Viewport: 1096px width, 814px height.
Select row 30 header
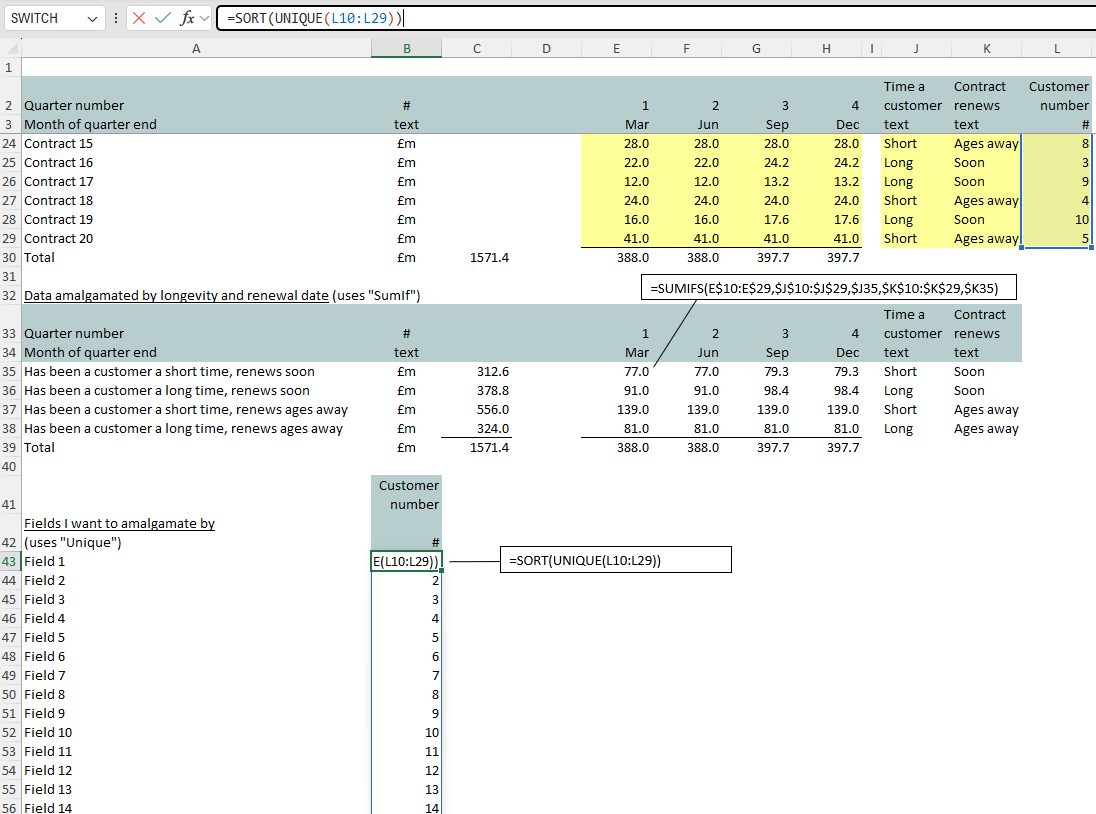tap(10, 257)
